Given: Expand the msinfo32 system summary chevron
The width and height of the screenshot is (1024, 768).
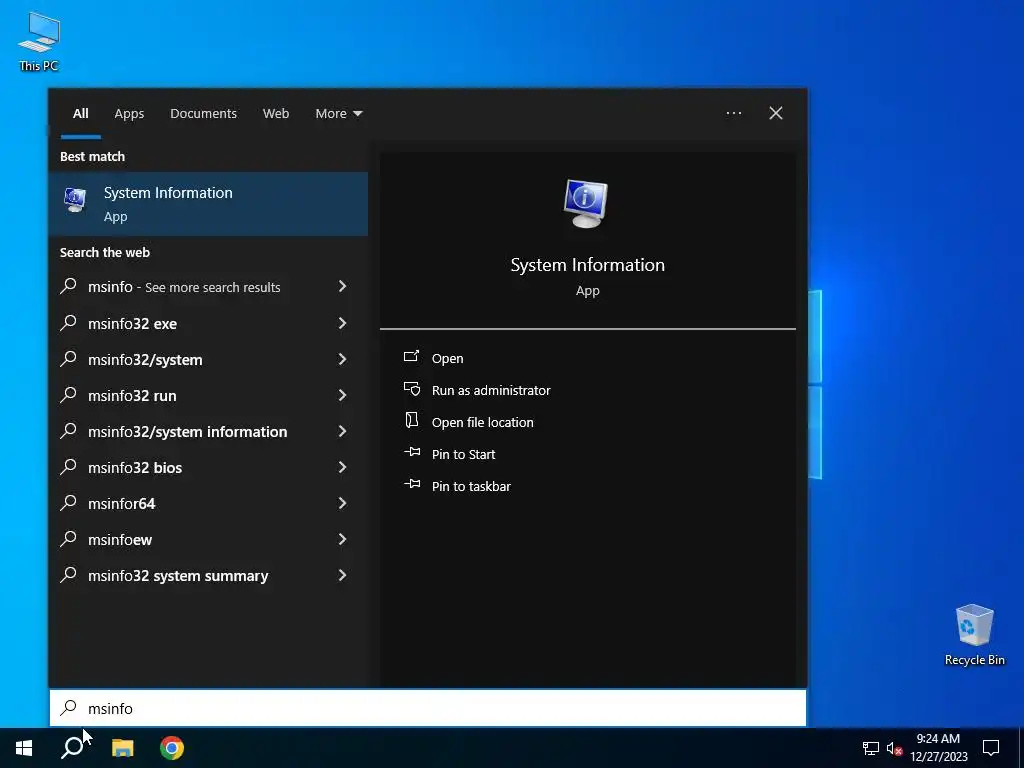Looking at the screenshot, I should pos(342,575).
